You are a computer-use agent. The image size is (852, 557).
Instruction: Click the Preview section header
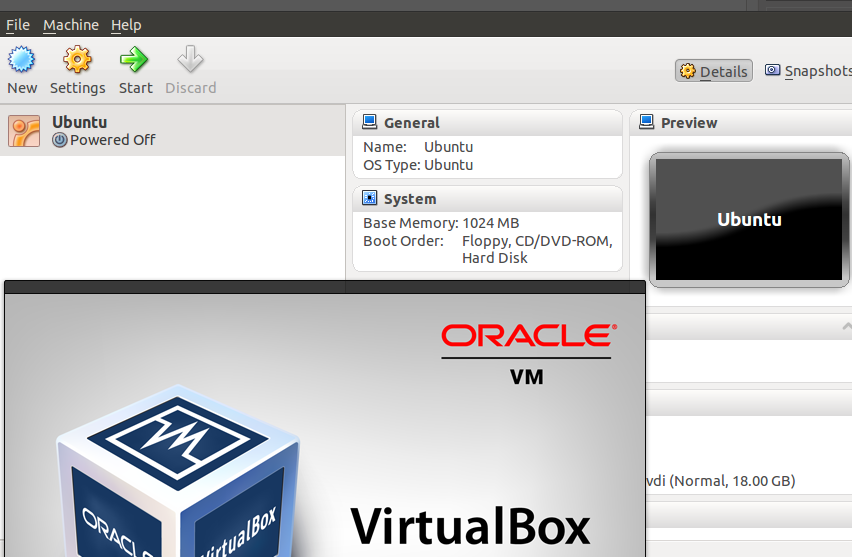point(741,123)
